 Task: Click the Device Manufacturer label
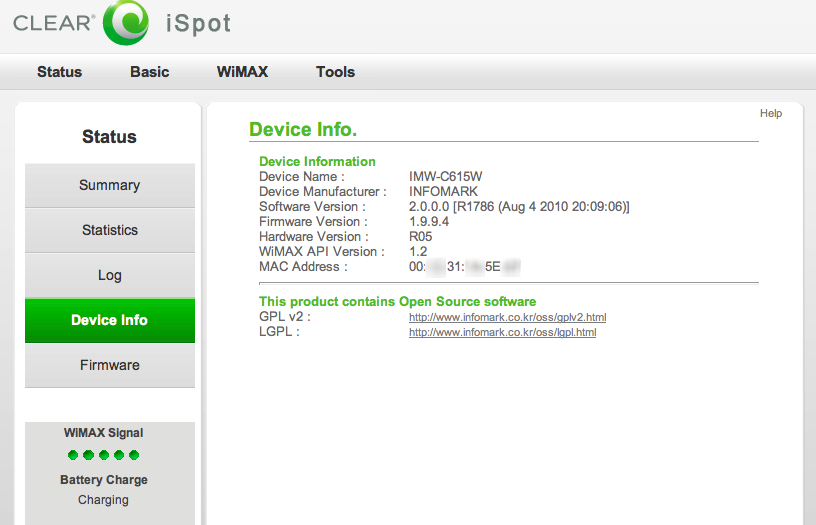pos(323,192)
